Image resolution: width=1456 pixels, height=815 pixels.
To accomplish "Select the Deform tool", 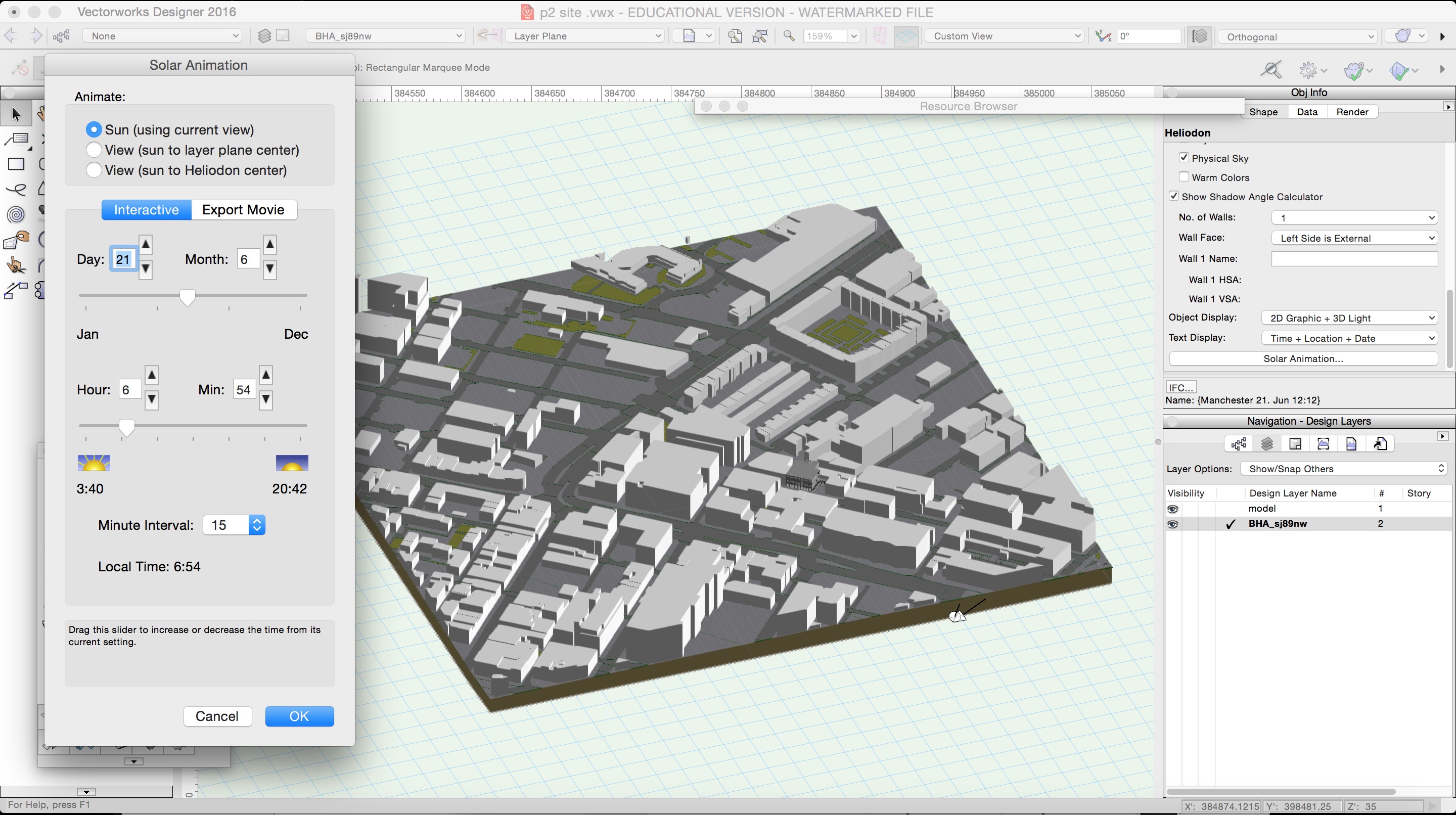I will [x=15, y=240].
